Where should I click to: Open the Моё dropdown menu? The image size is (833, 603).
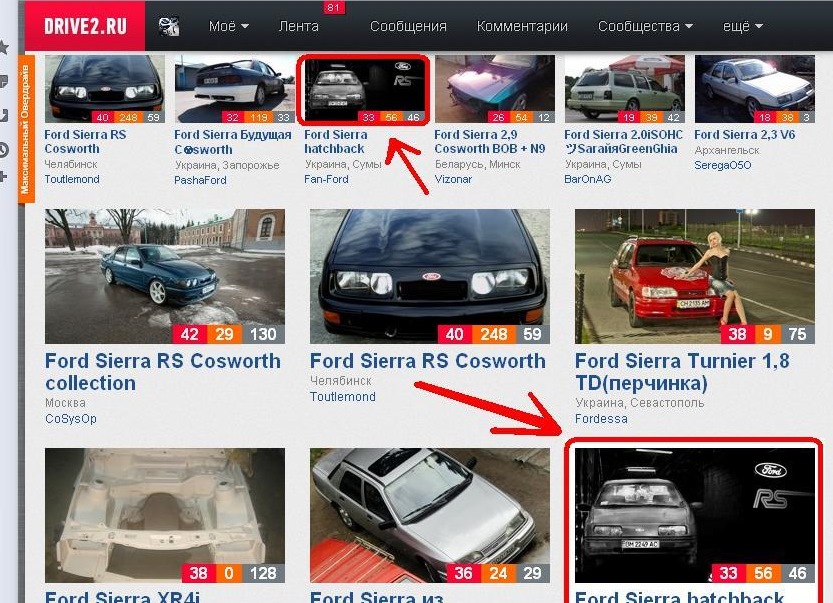coord(228,26)
